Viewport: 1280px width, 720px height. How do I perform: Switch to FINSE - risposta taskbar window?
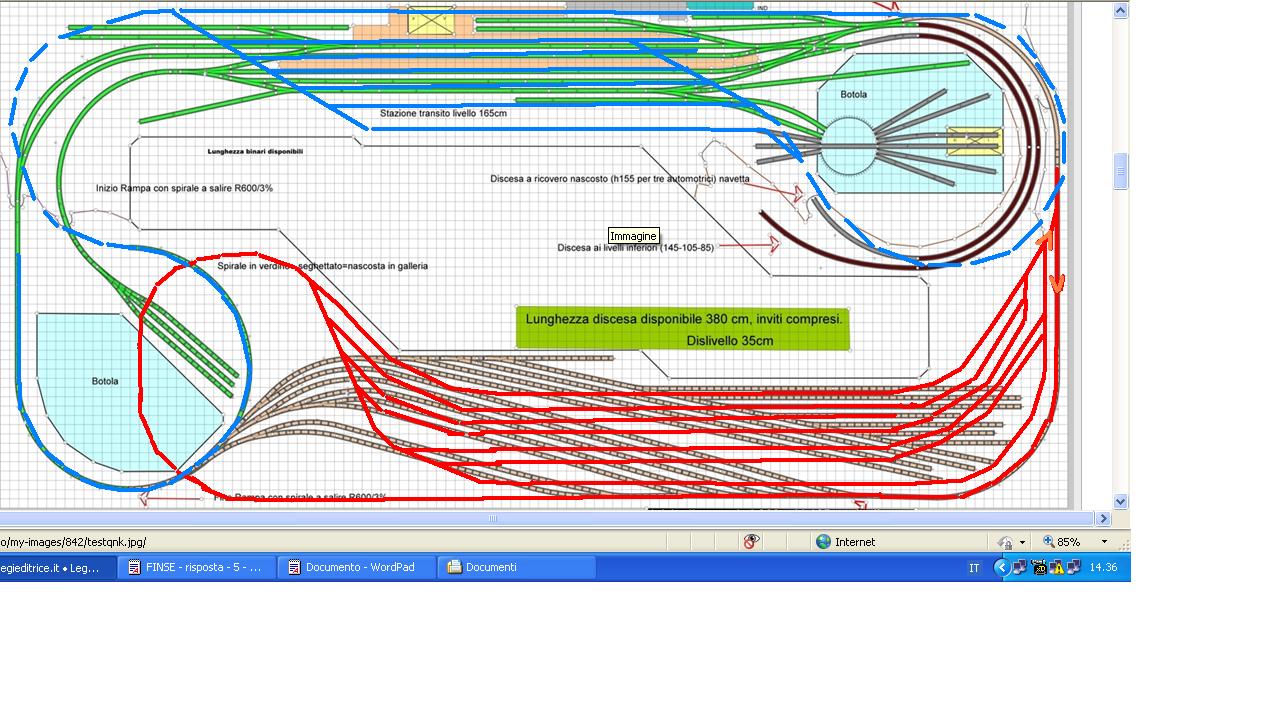[198, 567]
